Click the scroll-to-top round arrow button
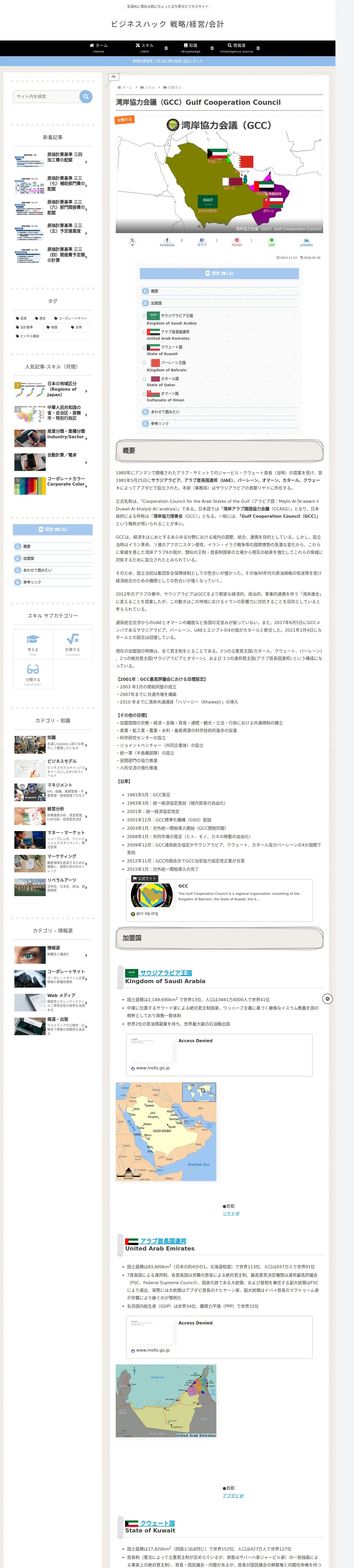Image resolution: width=354 pixels, height=1568 pixels. 327,999
